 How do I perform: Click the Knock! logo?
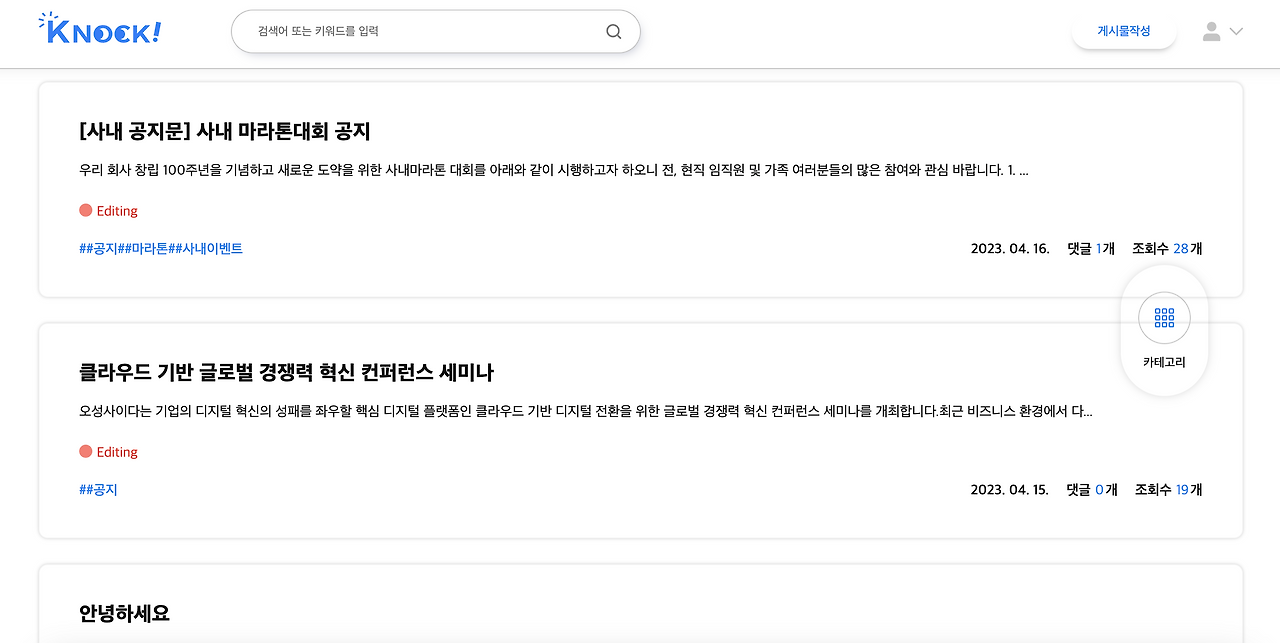pyautogui.click(x=99, y=29)
